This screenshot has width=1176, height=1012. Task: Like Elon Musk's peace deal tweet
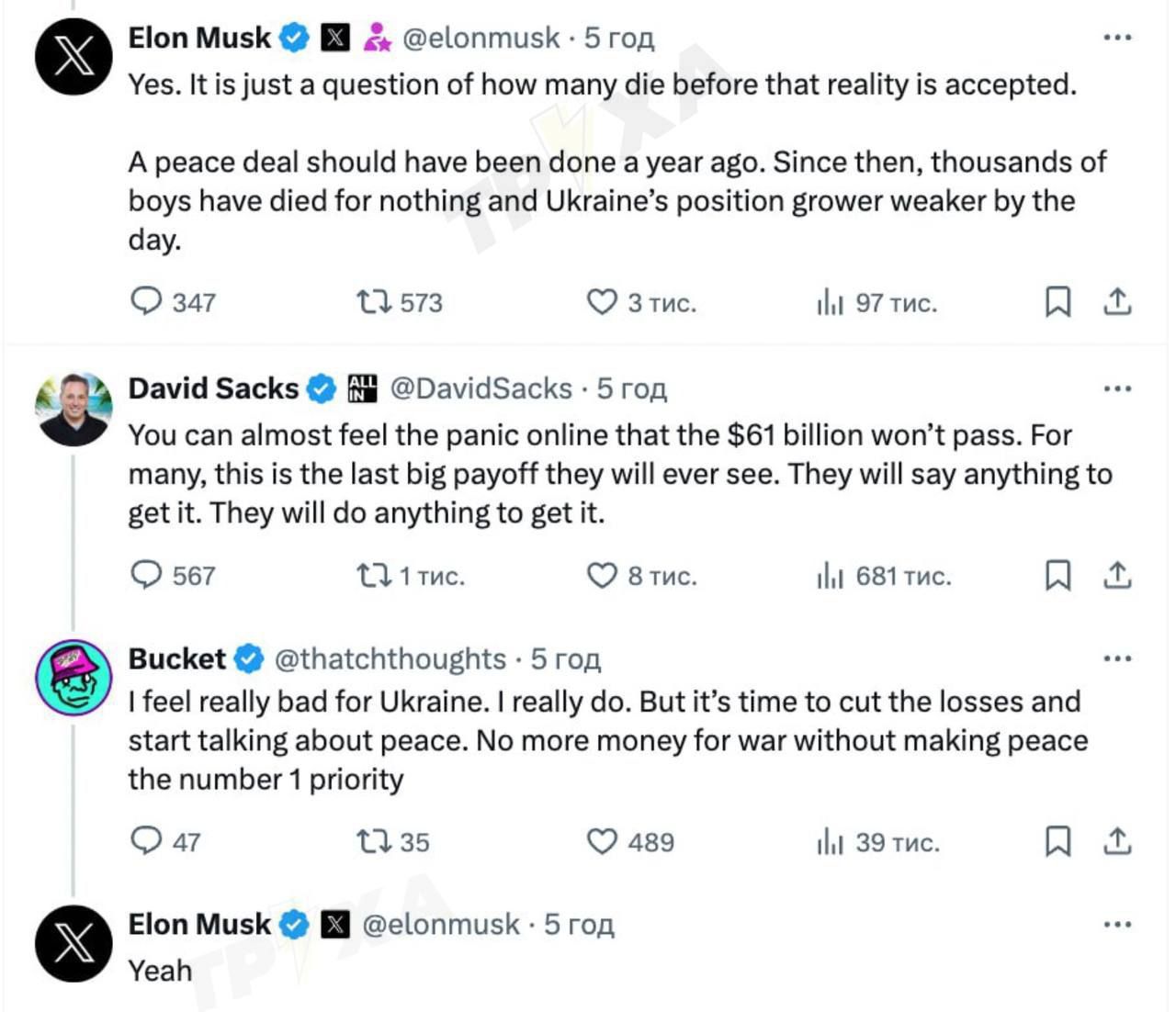point(602,301)
